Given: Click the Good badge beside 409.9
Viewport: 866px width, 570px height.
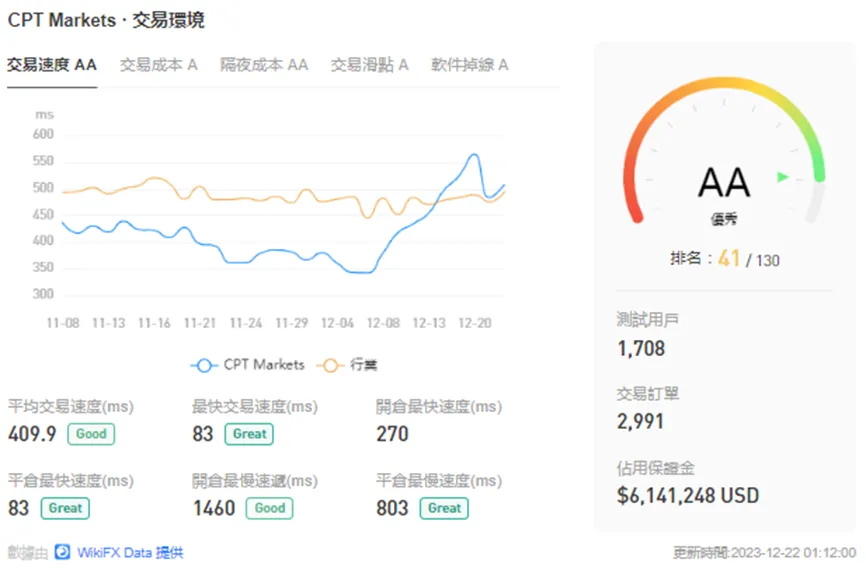Looking at the screenshot, I should pos(91,434).
